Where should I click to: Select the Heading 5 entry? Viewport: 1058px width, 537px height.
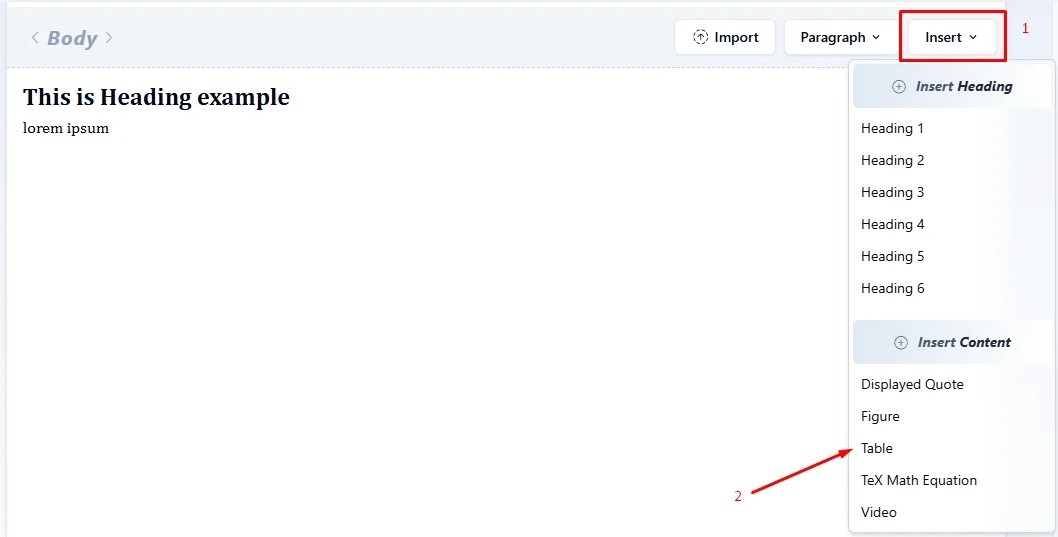pos(892,256)
